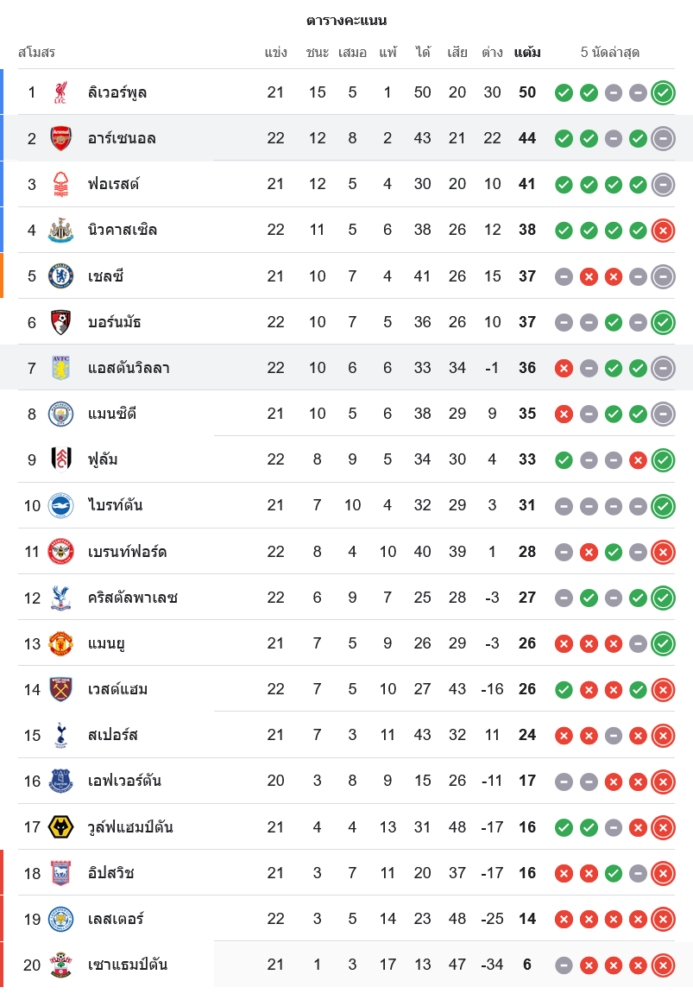Open the Manchester City crest

61,413
